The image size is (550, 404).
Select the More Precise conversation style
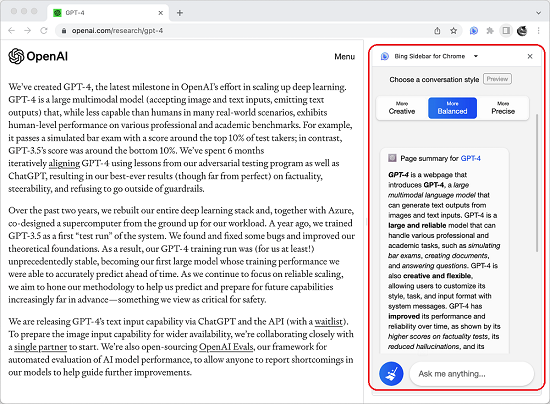click(503, 108)
